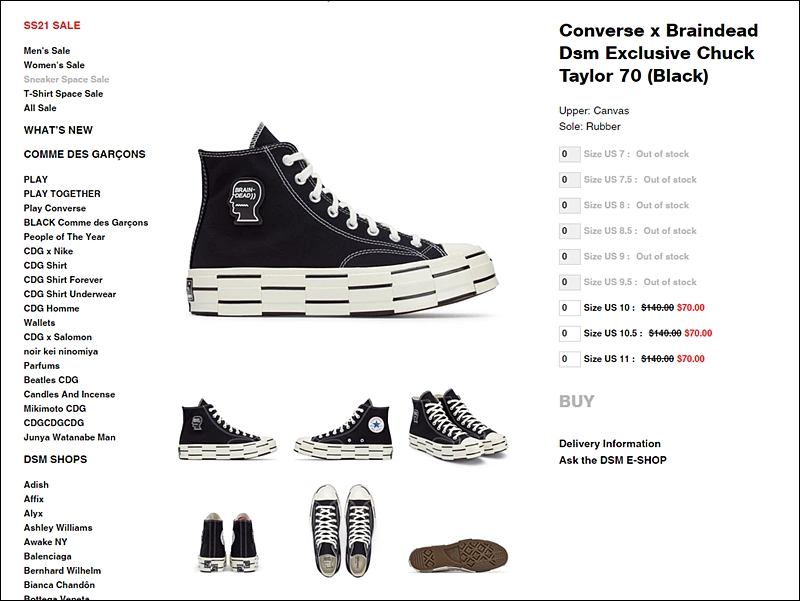Focus the quantity field for Size US 10
Viewport: 800px width, 601px height.
pyautogui.click(x=569, y=308)
